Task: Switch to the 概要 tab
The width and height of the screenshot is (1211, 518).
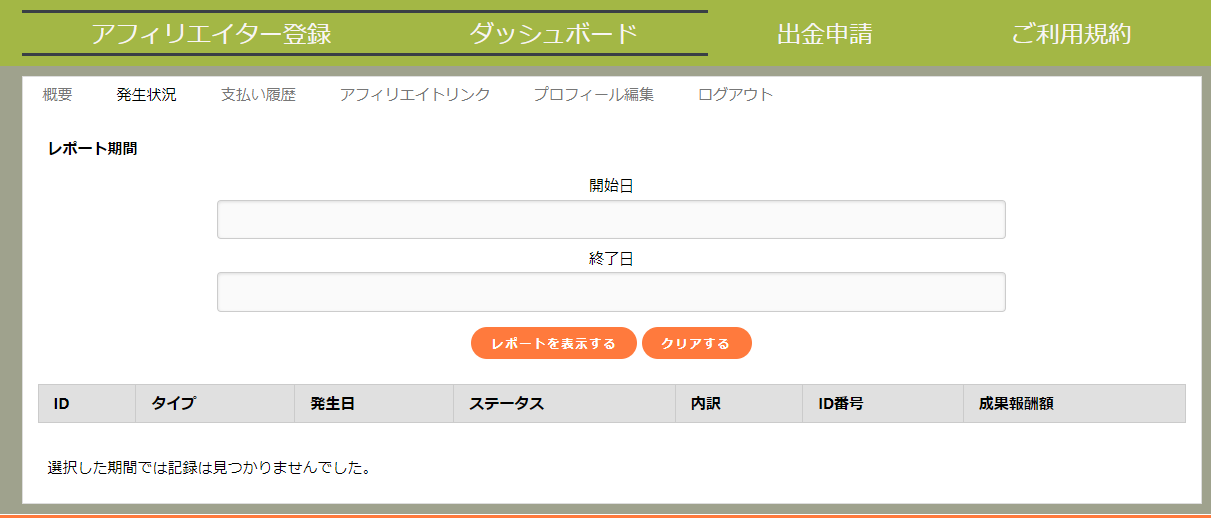Action: click(57, 95)
